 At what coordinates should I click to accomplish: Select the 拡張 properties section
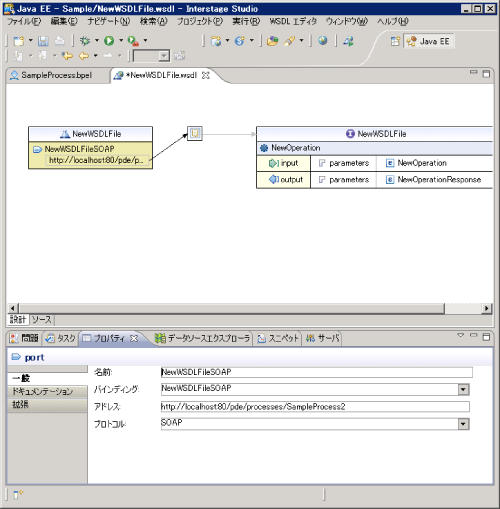[x=47, y=405]
